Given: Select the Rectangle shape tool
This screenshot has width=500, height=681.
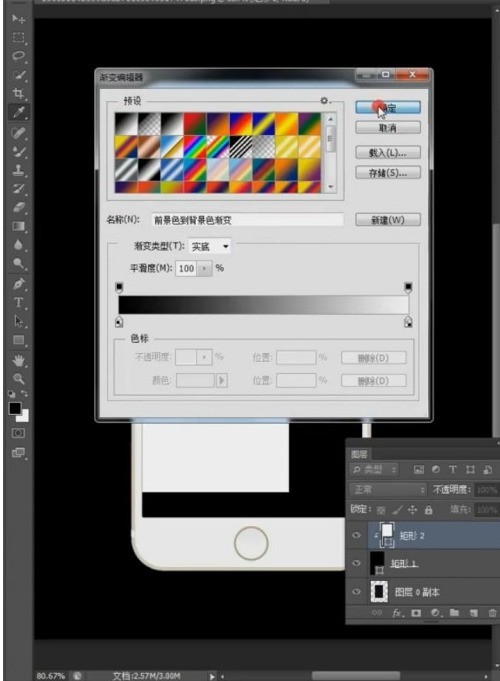Looking at the screenshot, I should tap(18, 340).
